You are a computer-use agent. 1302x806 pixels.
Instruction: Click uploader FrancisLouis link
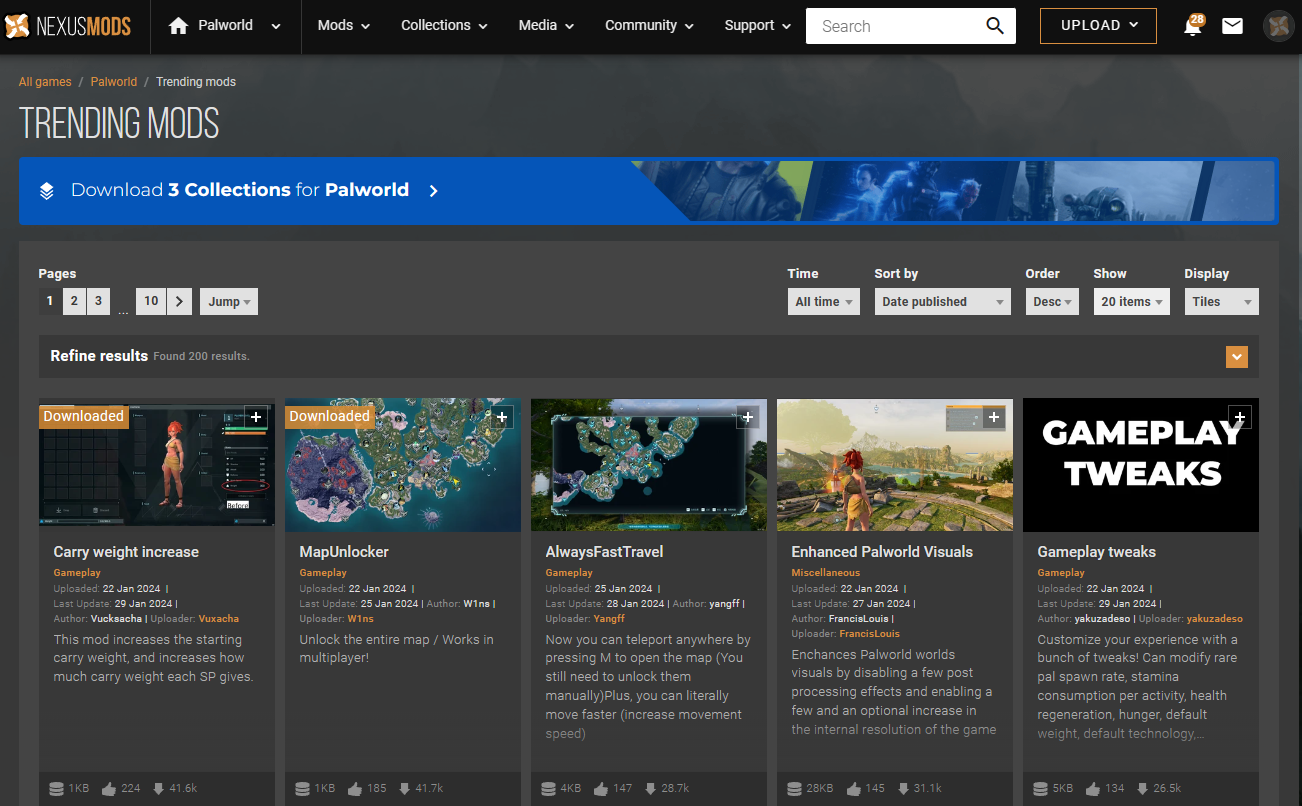click(x=868, y=634)
